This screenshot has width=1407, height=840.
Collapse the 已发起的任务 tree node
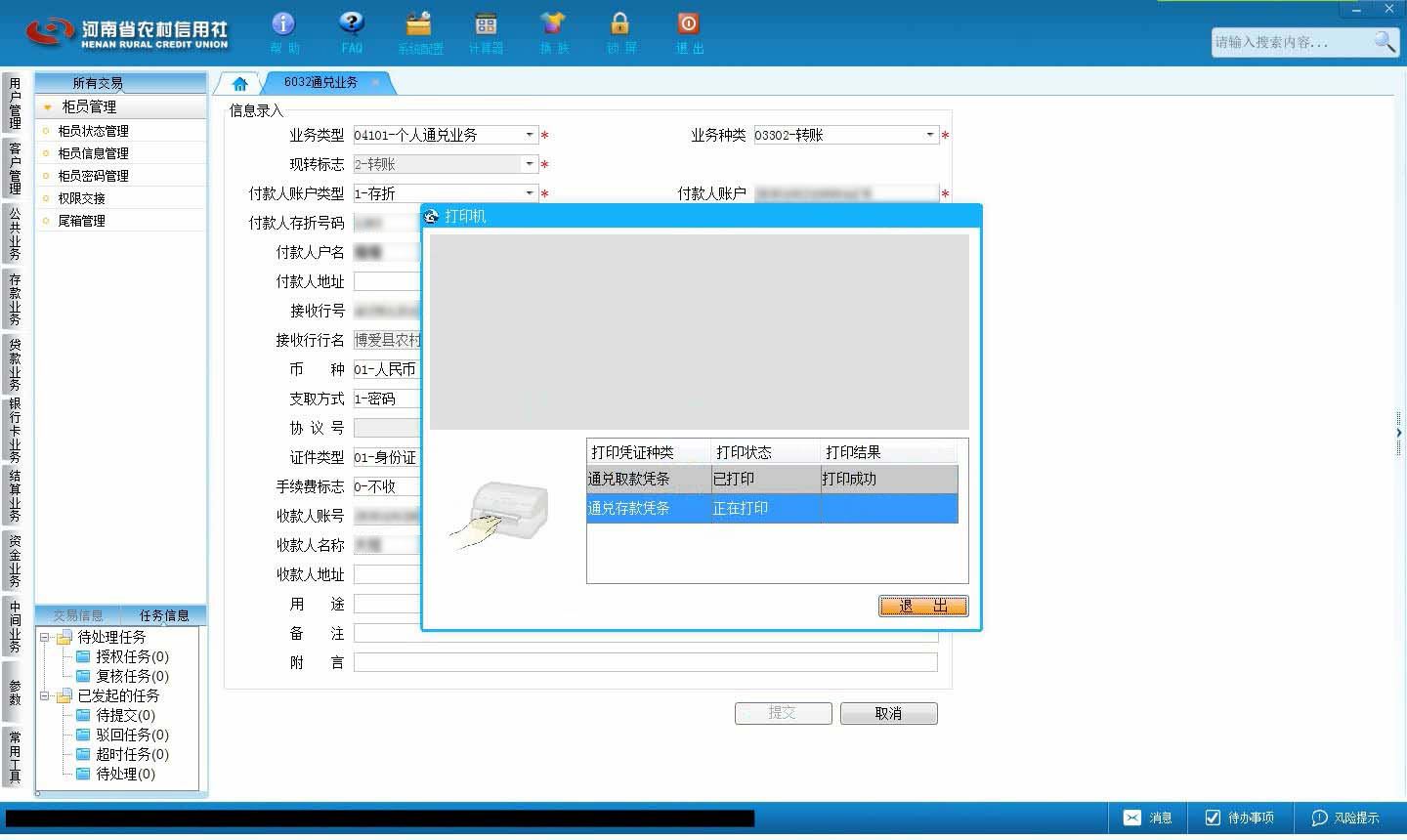pos(44,695)
